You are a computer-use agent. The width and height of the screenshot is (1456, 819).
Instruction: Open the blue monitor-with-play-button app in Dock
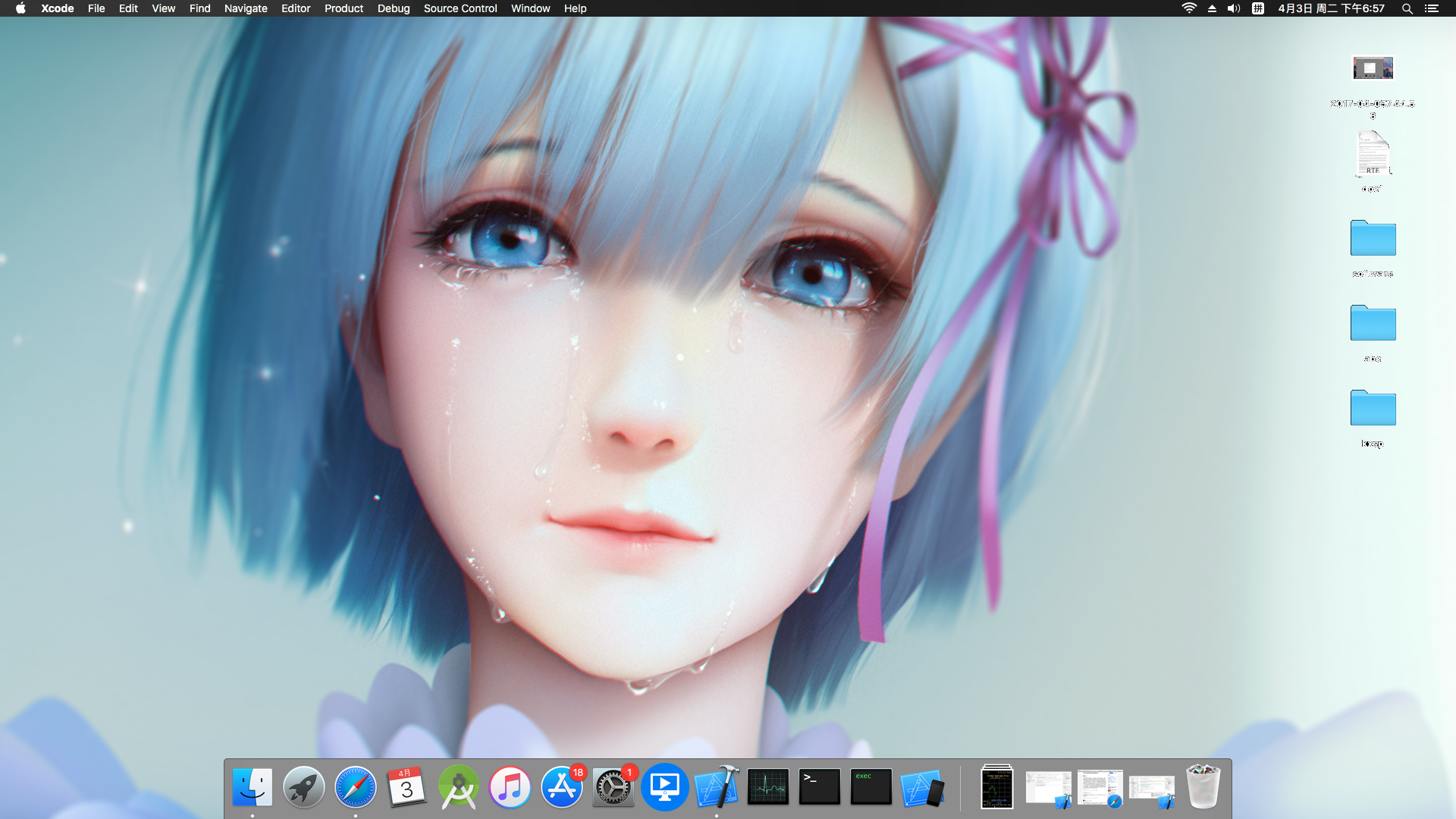[665, 787]
